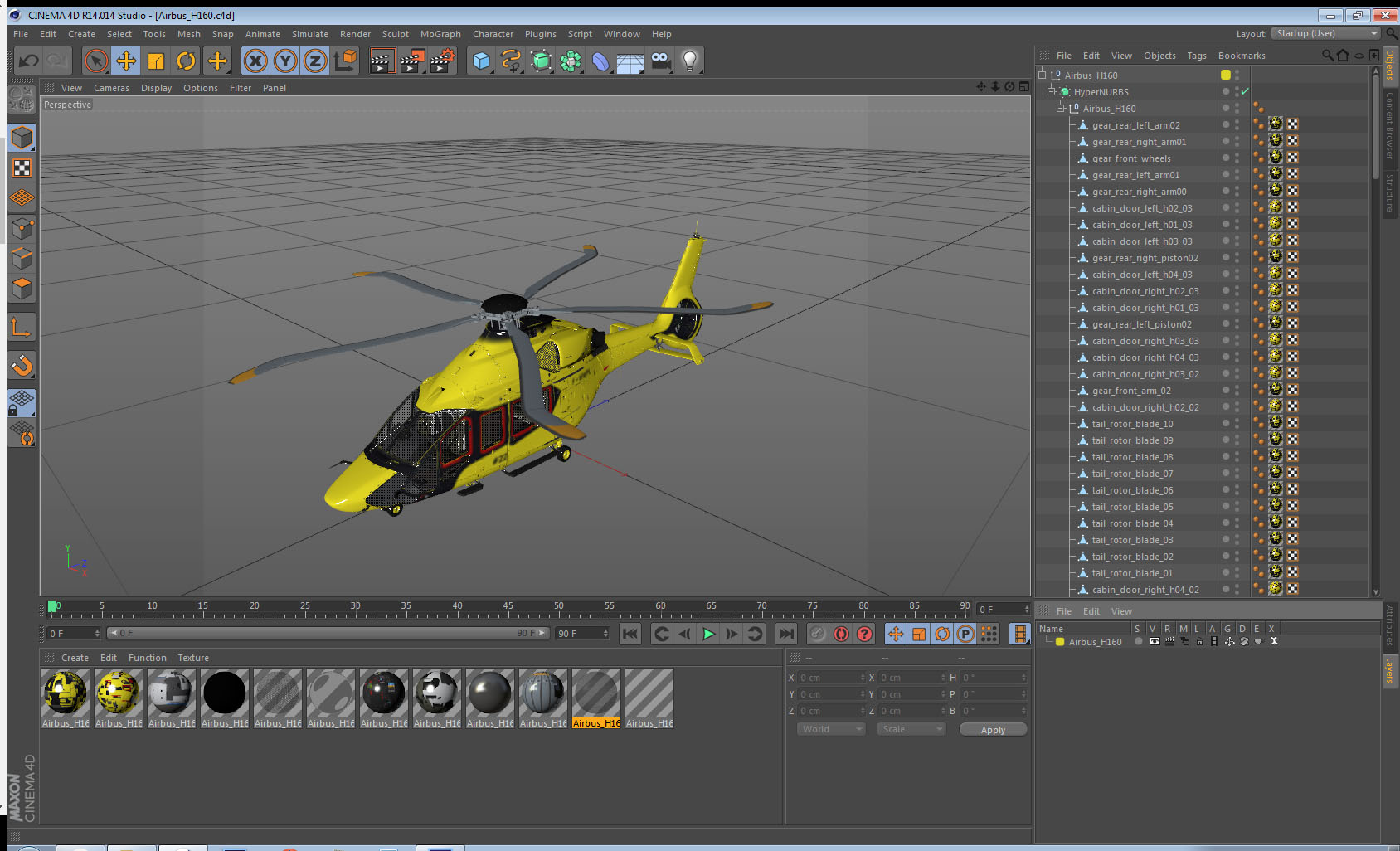
Task: Render the current view
Action: tap(382, 61)
